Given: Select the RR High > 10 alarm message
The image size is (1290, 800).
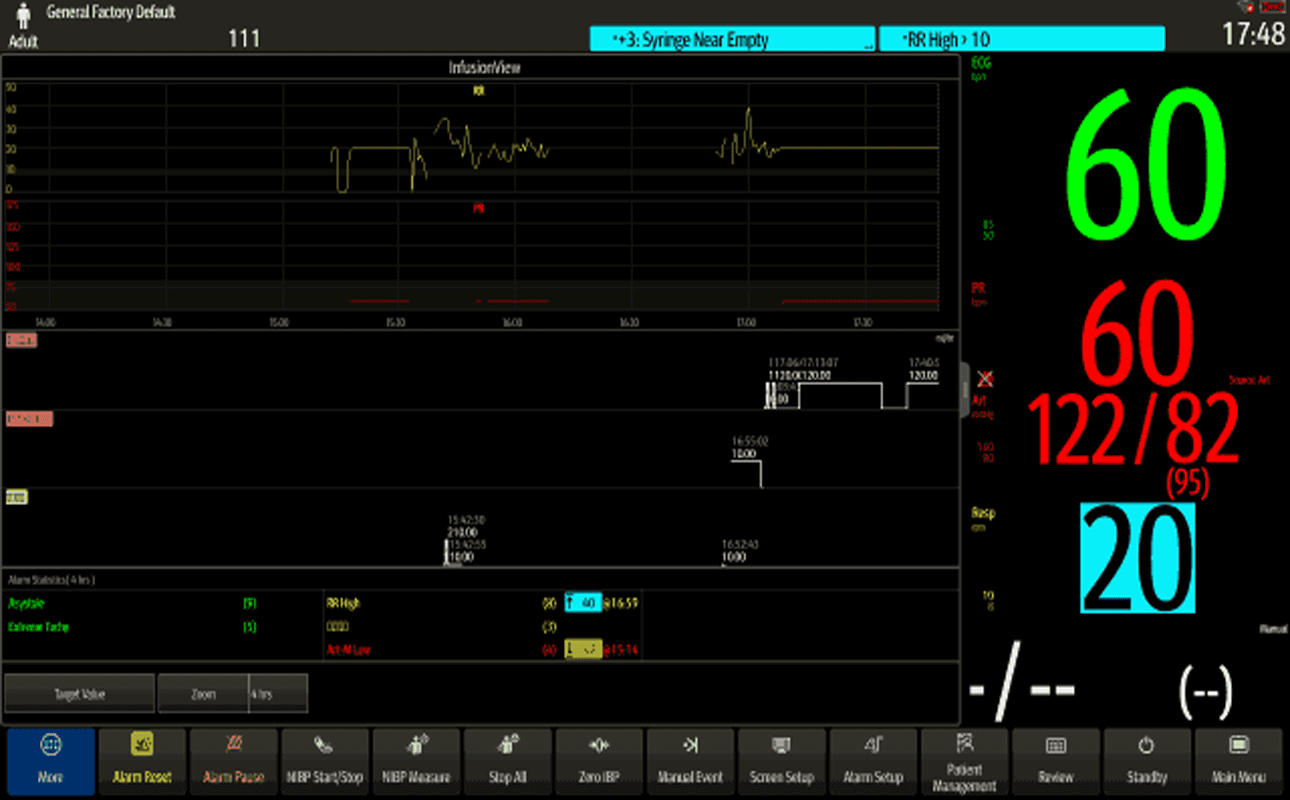Looking at the screenshot, I should 1021,40.
